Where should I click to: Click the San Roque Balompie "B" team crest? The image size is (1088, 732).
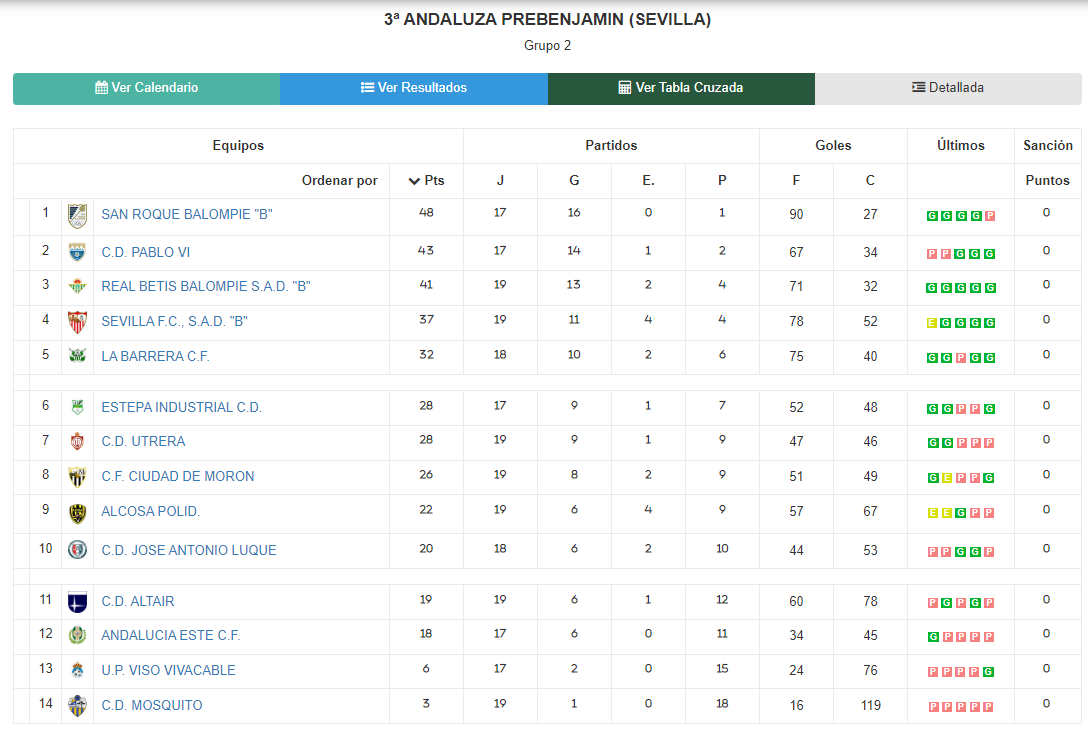(77, 216)
